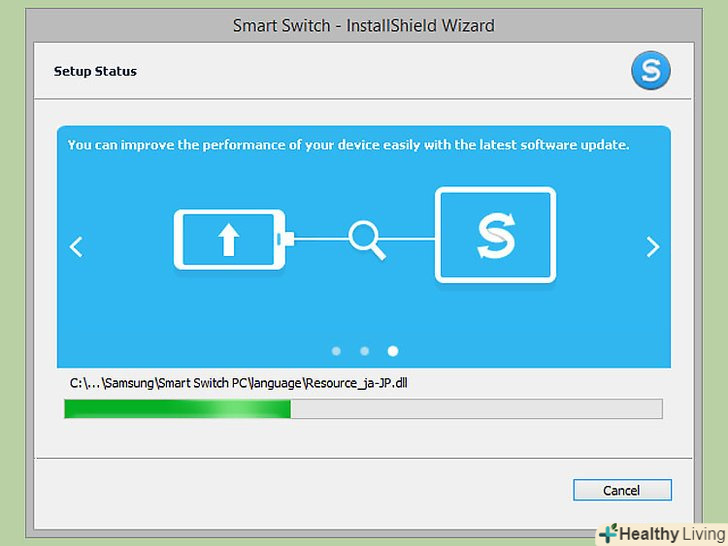This screenshot has width=728, height=546.
Task: Click the phone upload icon in the banner
Action: (x=234, y=240)
